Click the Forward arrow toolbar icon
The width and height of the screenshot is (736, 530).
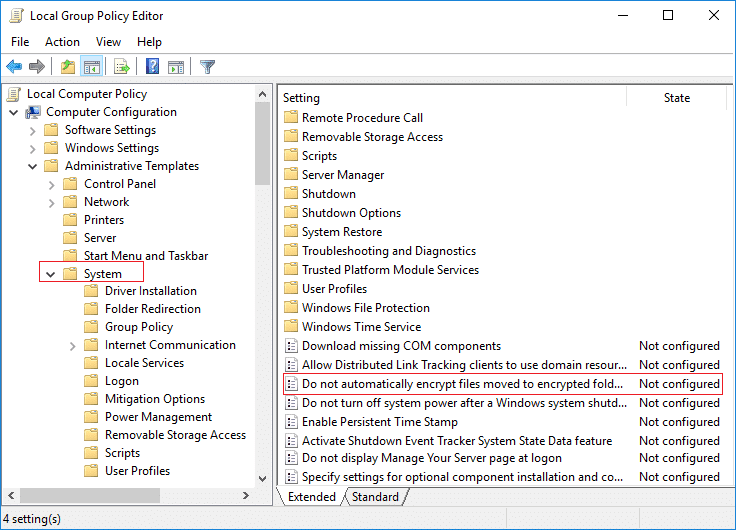37,67
